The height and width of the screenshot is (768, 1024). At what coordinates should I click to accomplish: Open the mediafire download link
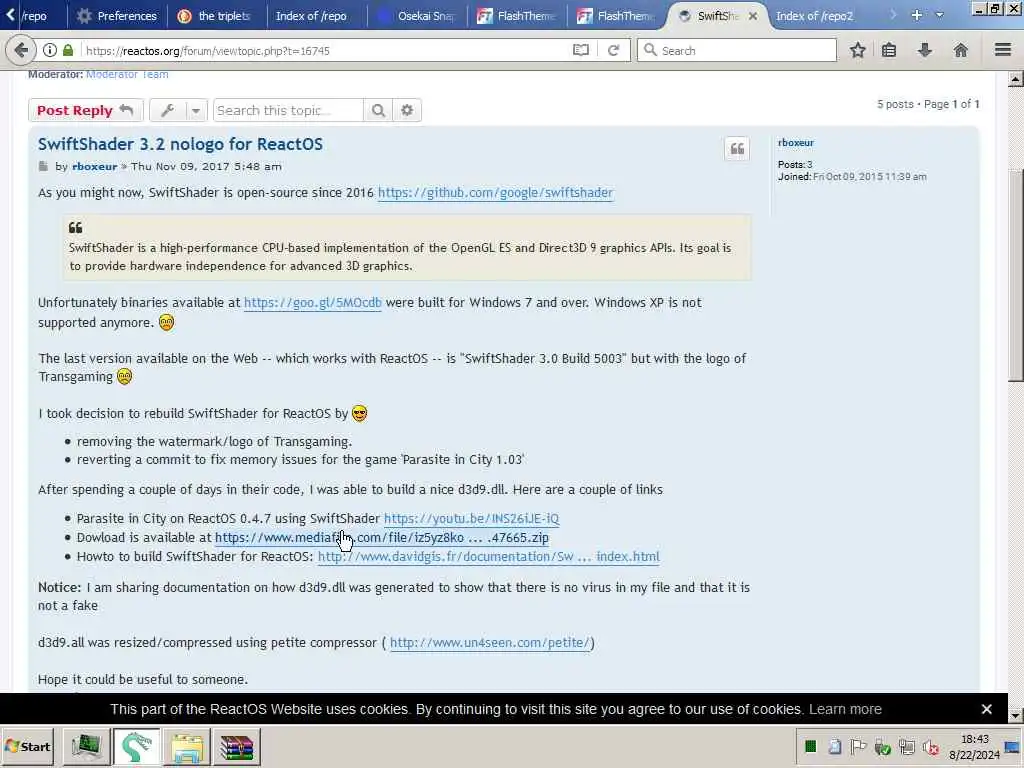[381, 537]
